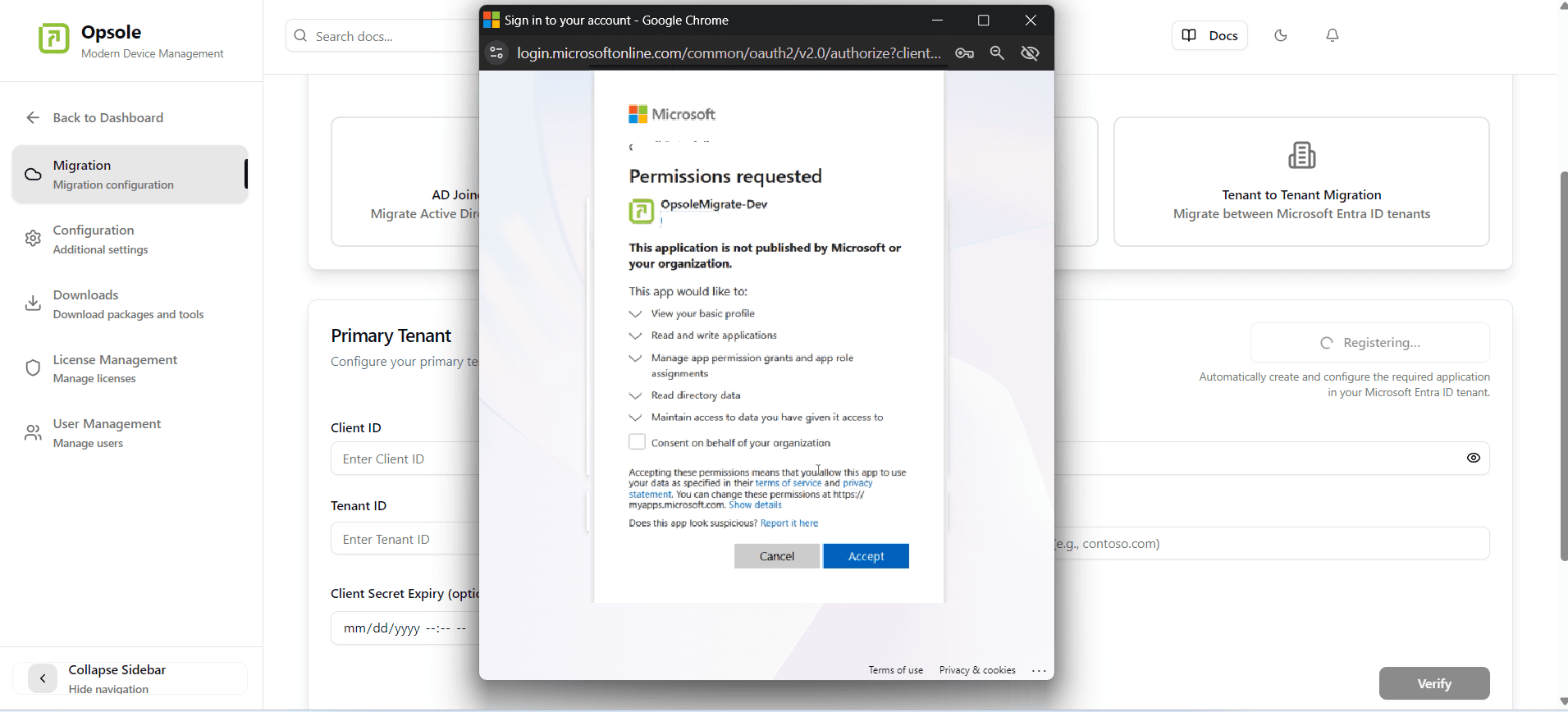Open the terms of service link
The image size is (1568, 712).
point(789,484)
